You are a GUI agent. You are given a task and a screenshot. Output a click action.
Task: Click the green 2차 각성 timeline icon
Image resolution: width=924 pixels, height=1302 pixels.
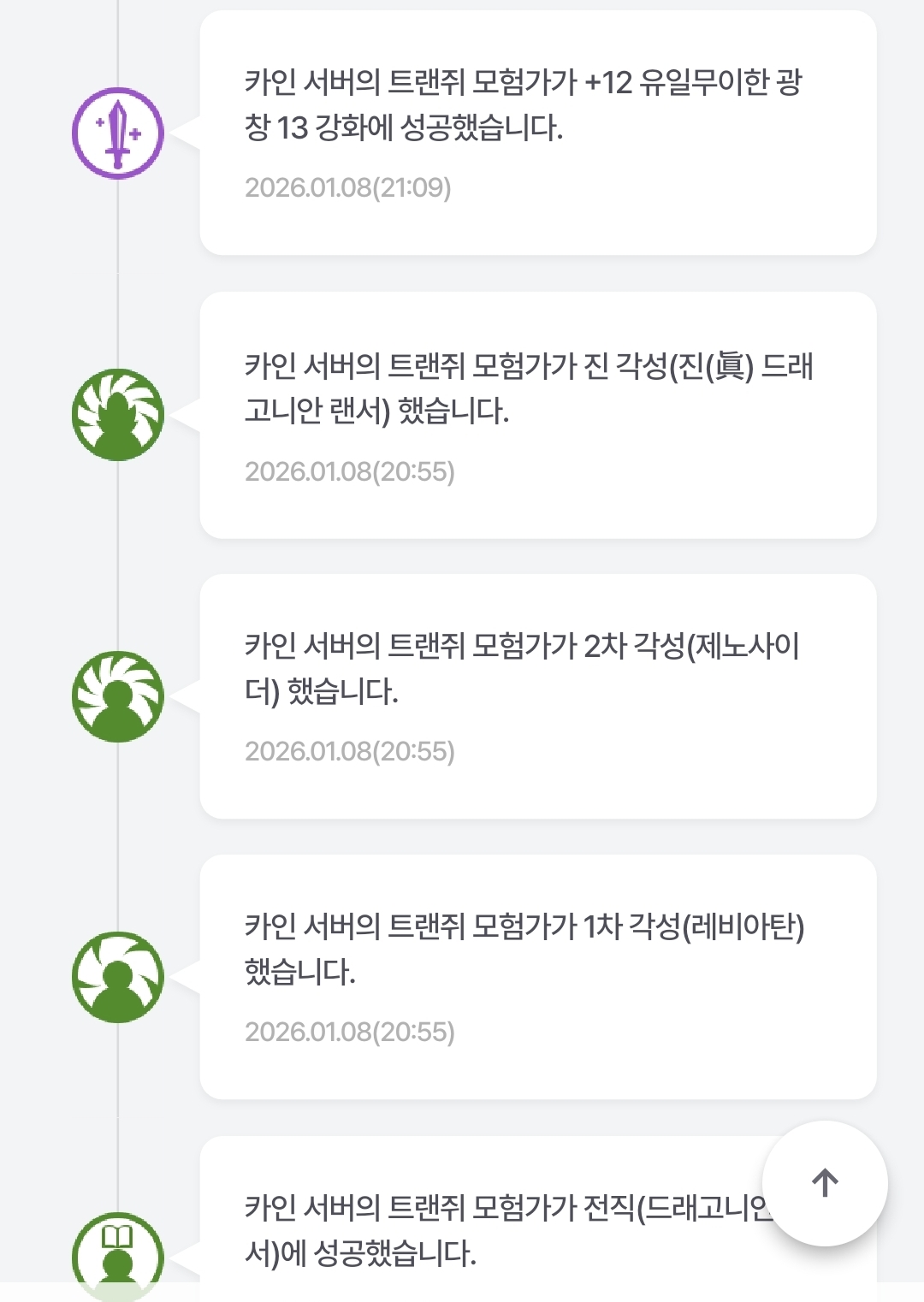118,696
